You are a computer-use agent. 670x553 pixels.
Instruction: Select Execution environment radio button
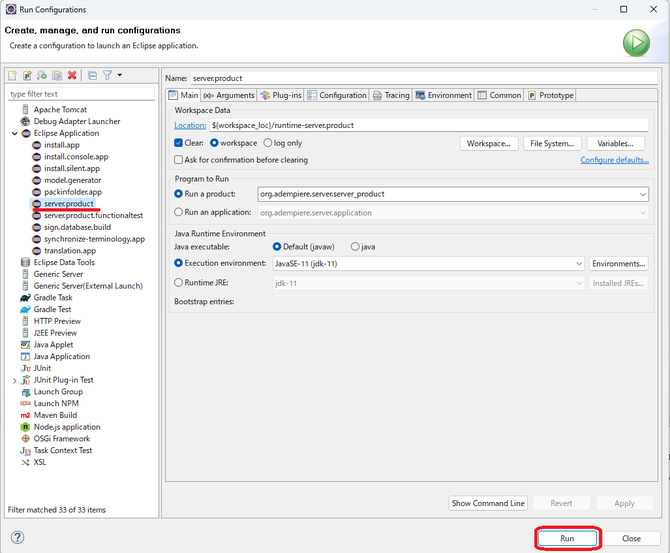coord(179,263)
